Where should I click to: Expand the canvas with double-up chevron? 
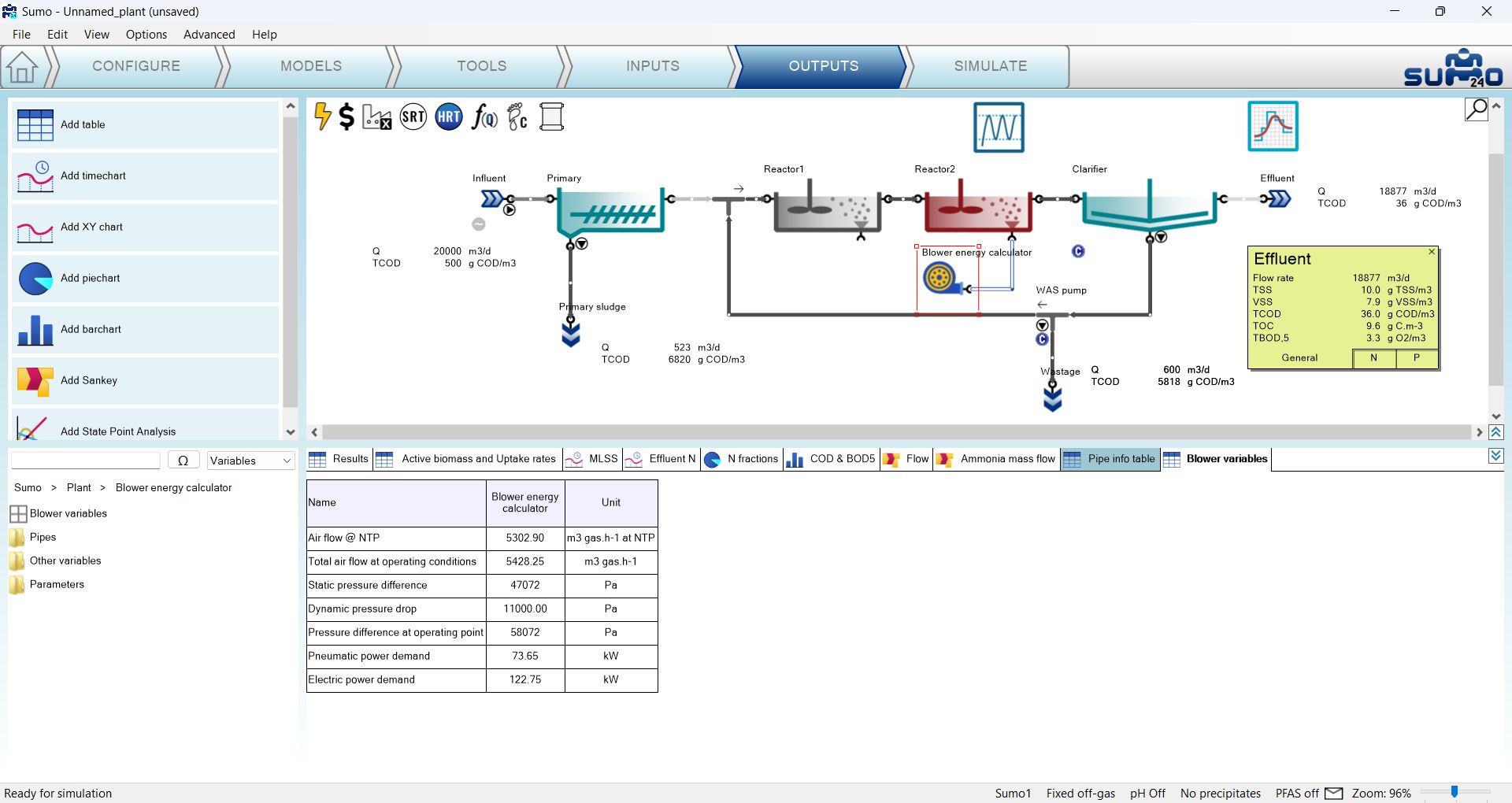pyautogui.click(x=1496, y=432)
